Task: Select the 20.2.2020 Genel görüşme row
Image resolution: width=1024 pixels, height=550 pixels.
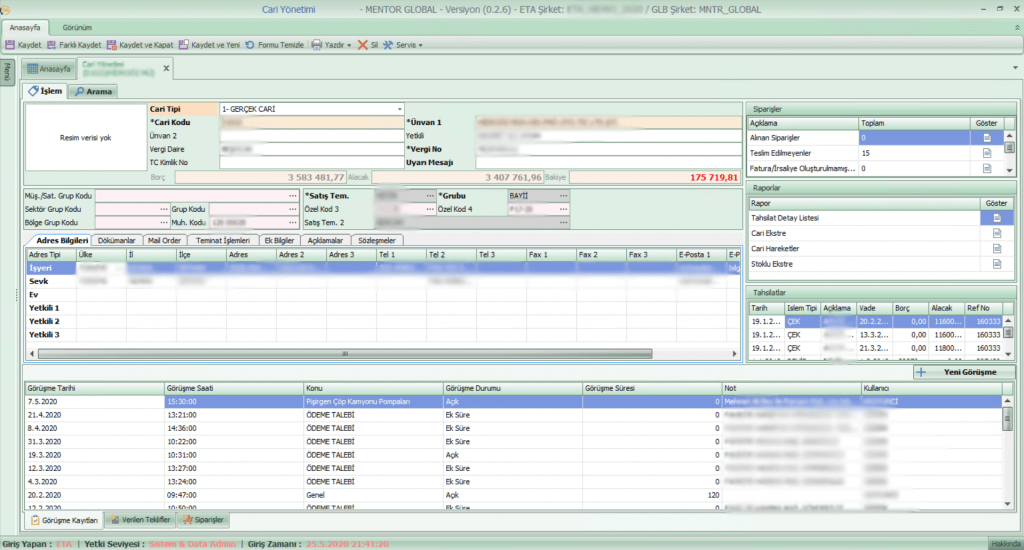Action: (514, 495)
